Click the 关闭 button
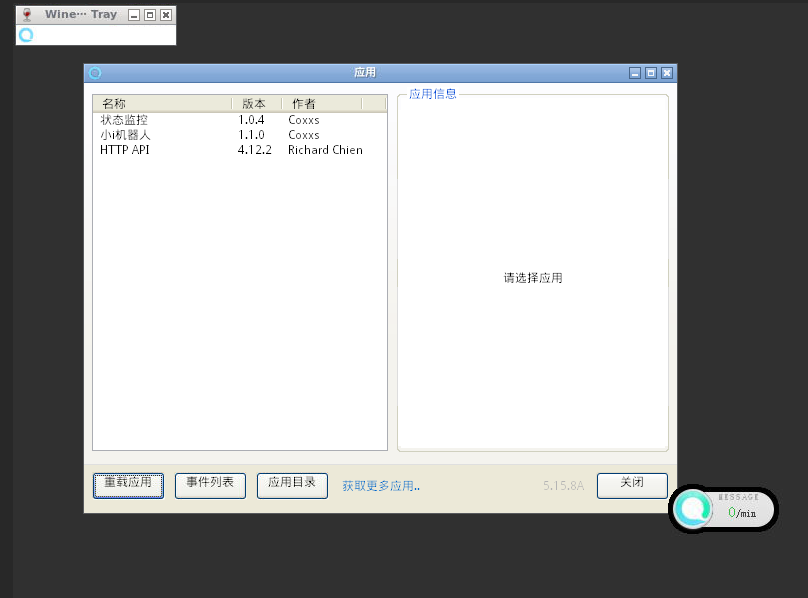 pos(632,486)
